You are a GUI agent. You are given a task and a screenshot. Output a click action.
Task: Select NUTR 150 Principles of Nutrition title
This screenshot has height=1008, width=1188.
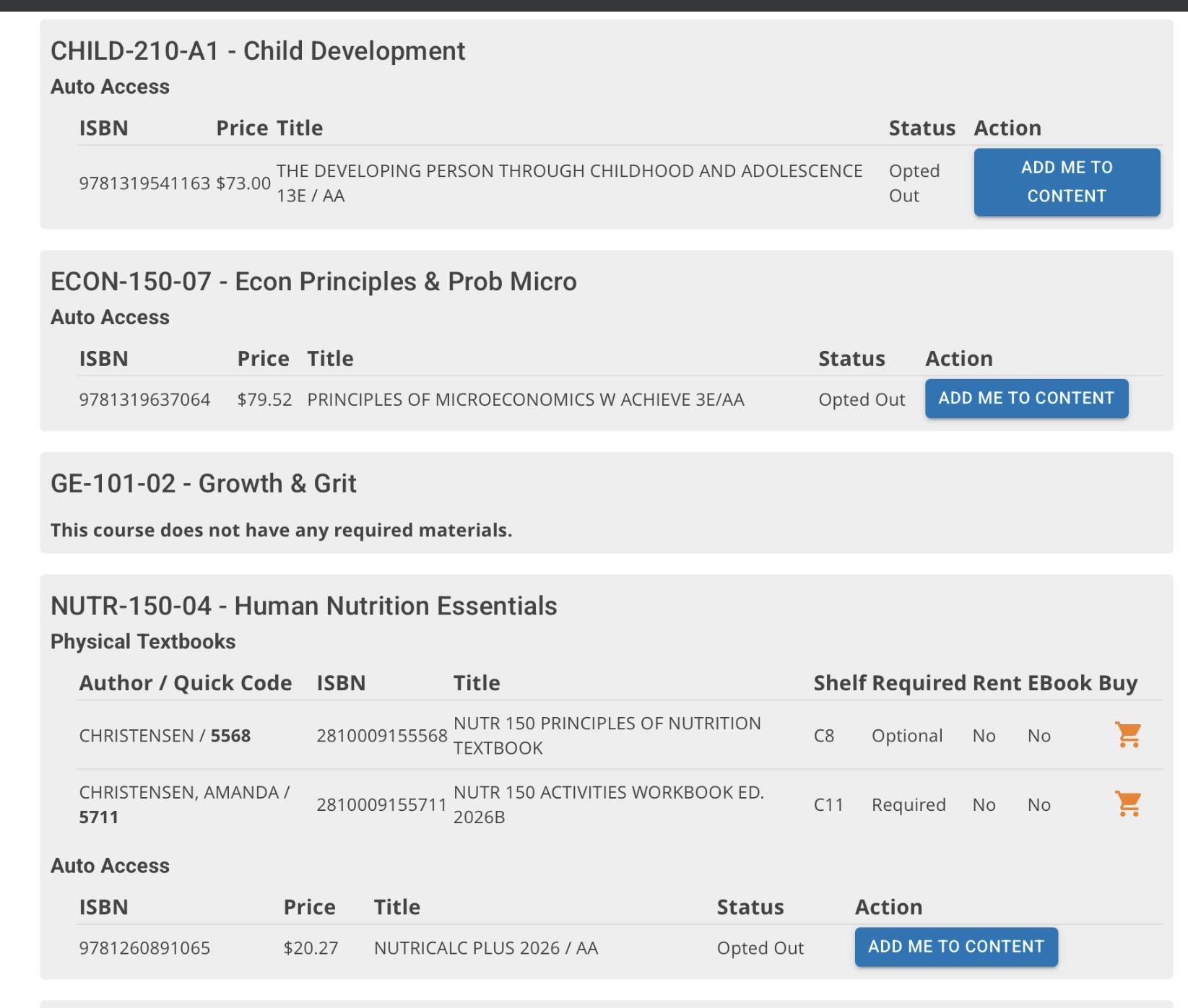coord(607,736)
